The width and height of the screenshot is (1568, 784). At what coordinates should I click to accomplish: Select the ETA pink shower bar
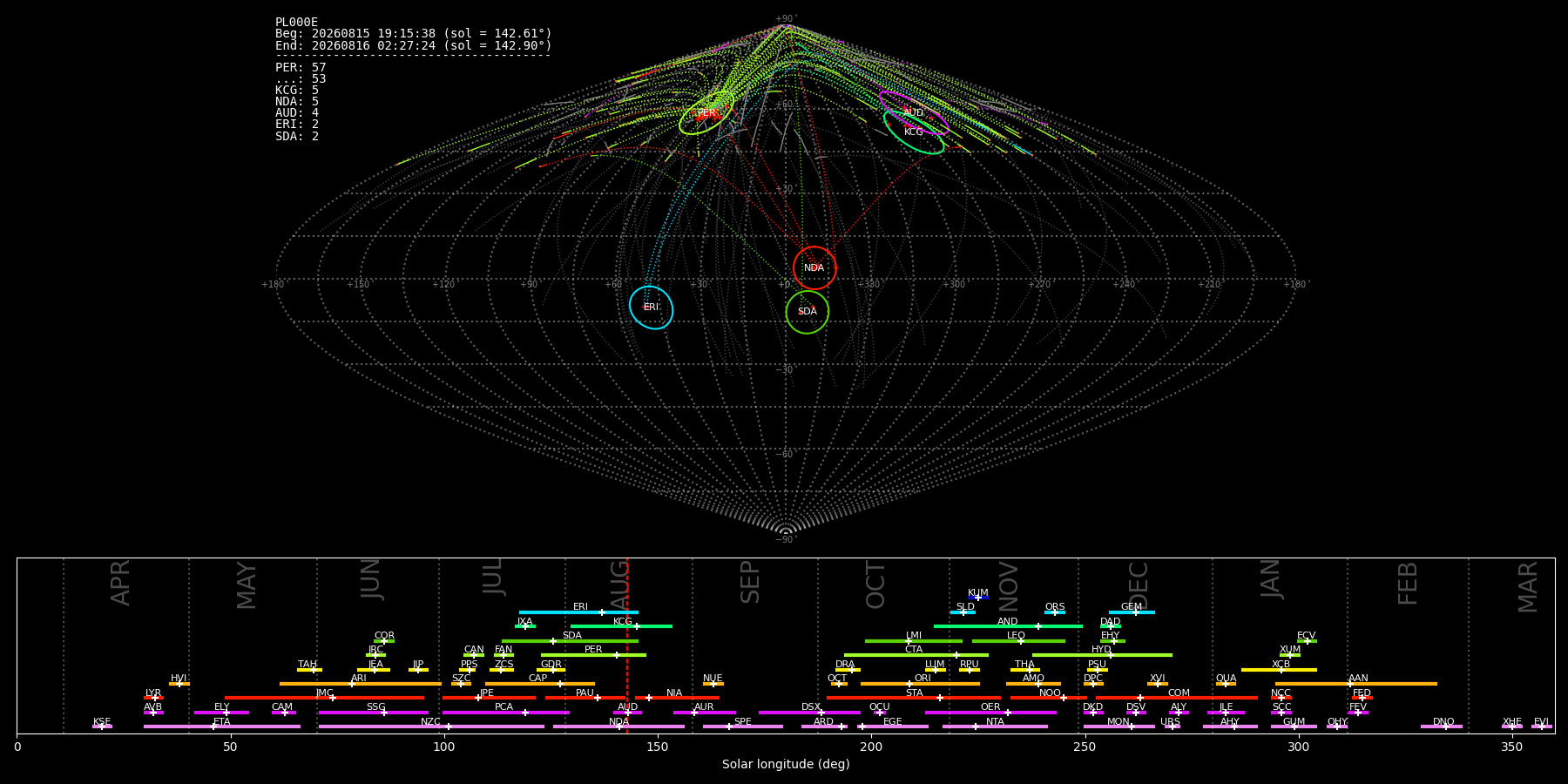click(x=222, y=727)
